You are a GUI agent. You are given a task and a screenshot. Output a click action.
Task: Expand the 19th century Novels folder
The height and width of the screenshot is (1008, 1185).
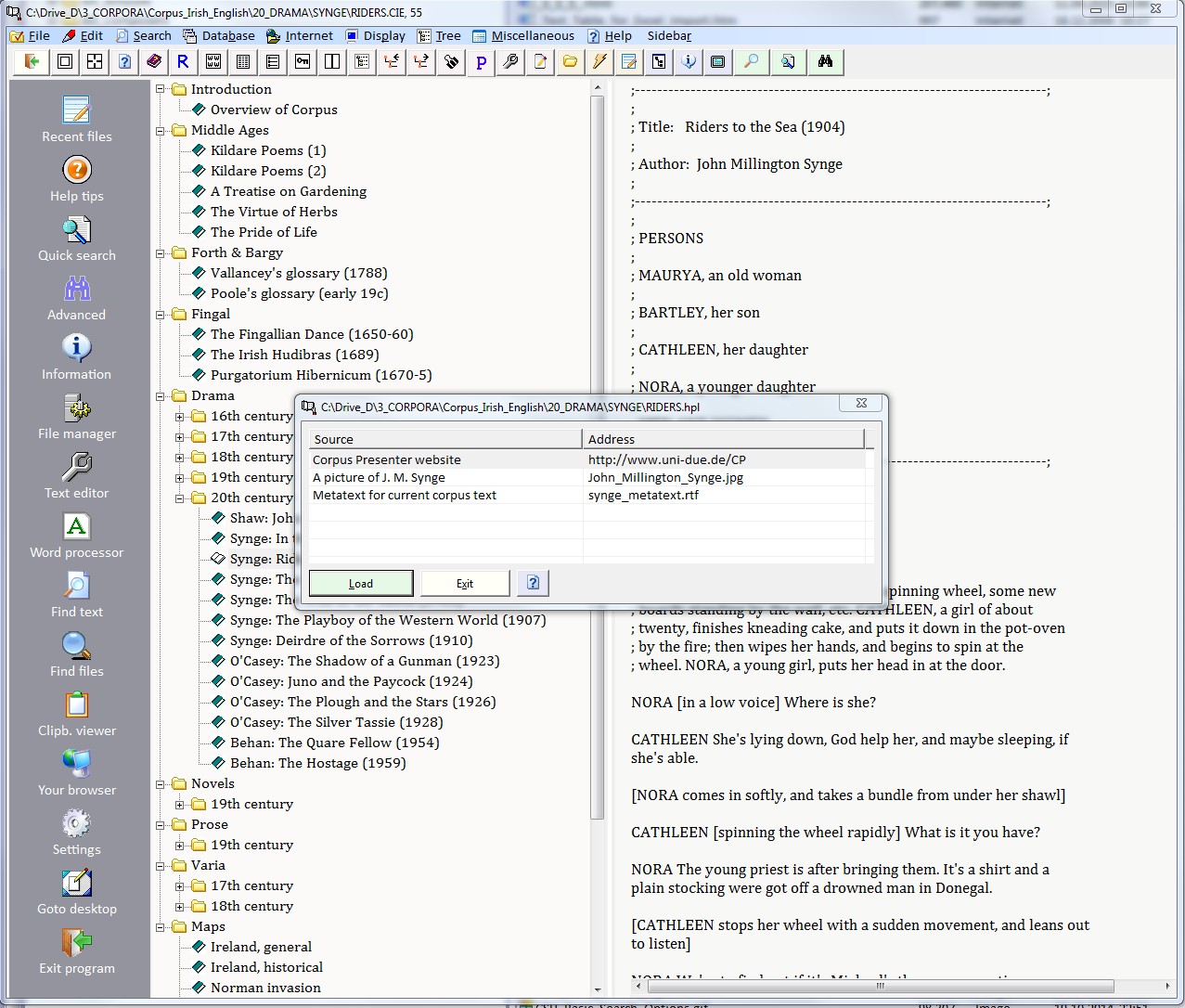(180, 805)
